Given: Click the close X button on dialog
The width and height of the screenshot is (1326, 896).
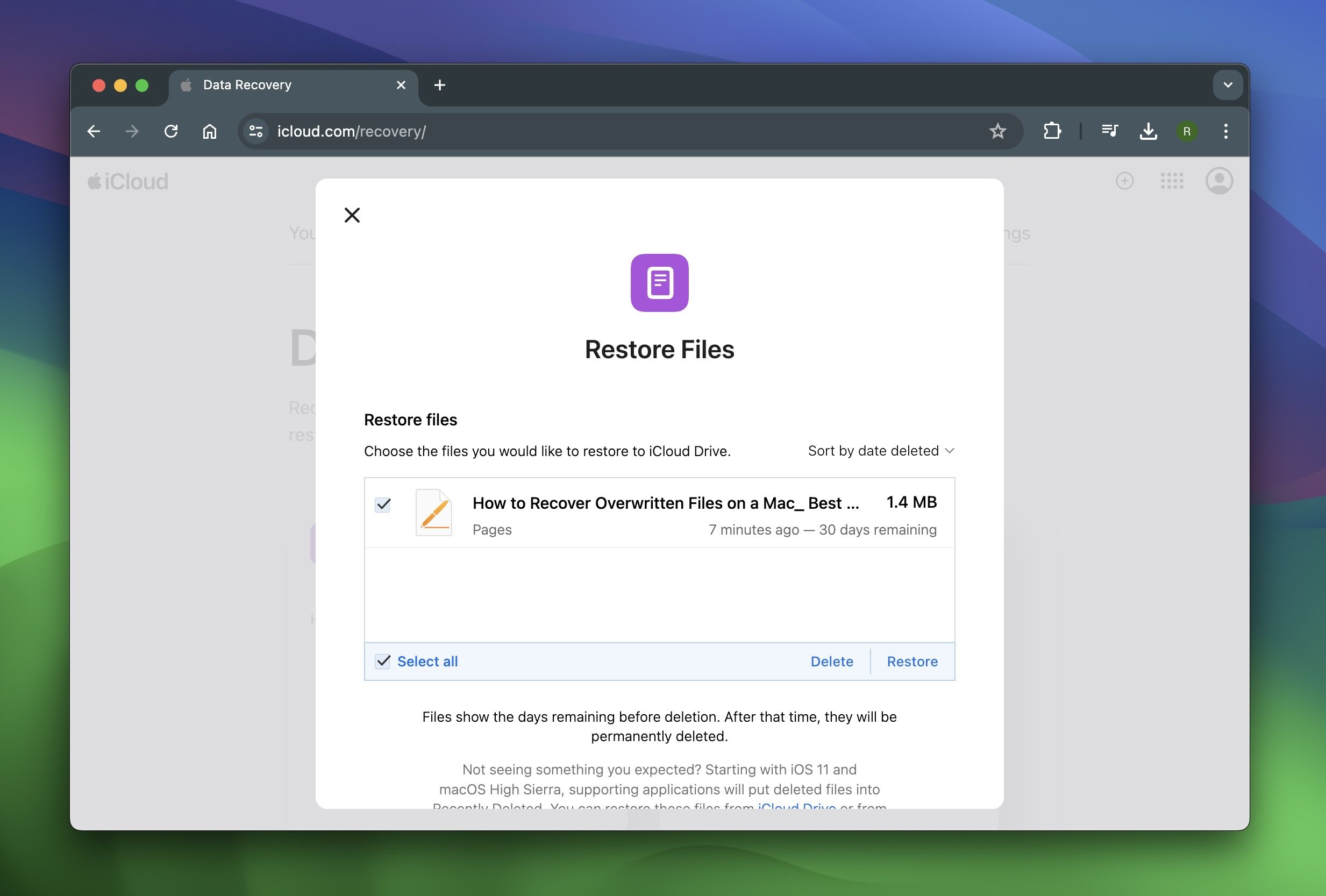Looking at the screenshot, I should pyautogui.click(x=352, y=214).
